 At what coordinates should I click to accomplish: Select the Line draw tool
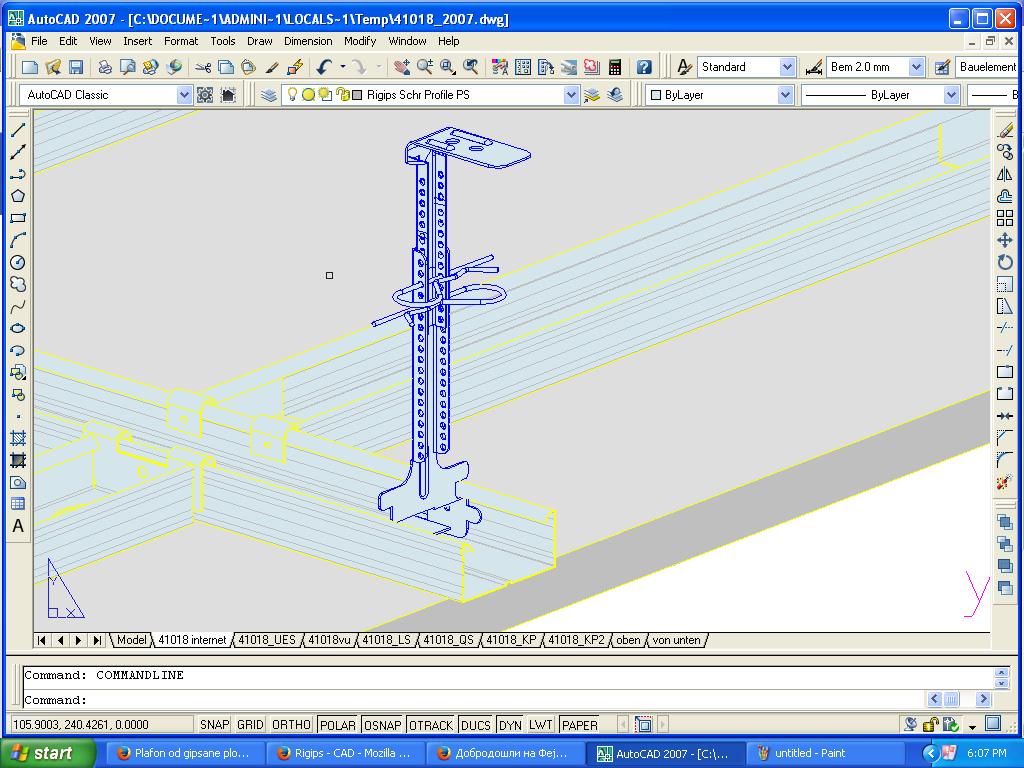pyautogui.click(x=18, y=130)
